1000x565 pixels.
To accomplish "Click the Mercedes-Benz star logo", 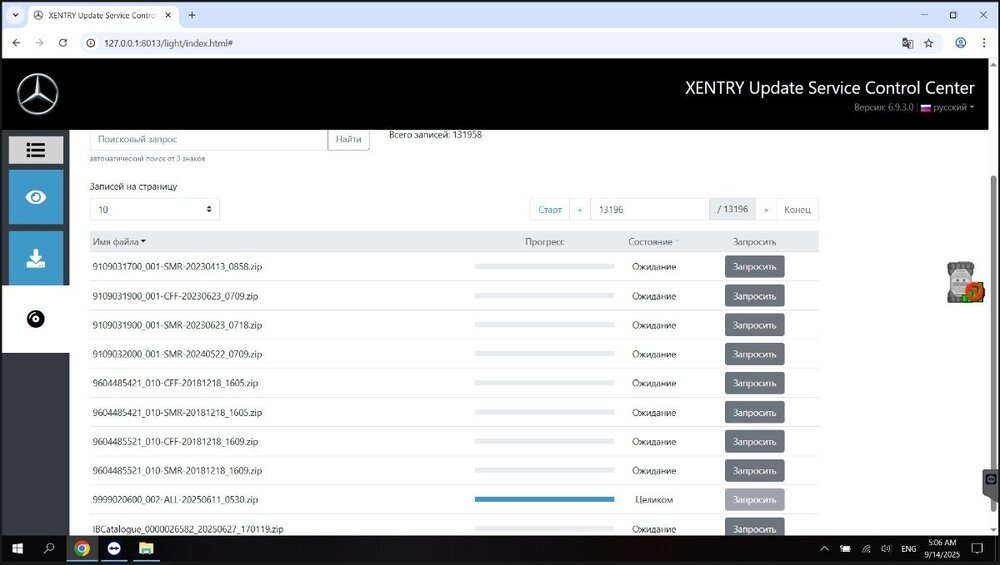I will pyautogui.click(x=38, y=95).
